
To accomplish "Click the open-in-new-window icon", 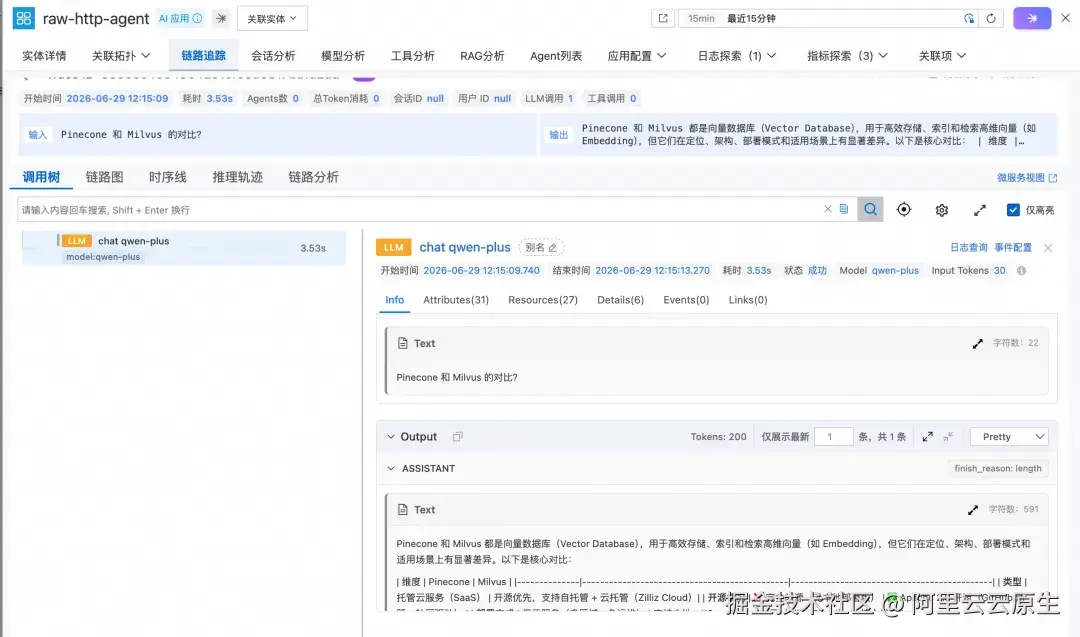I will point(663,19).
